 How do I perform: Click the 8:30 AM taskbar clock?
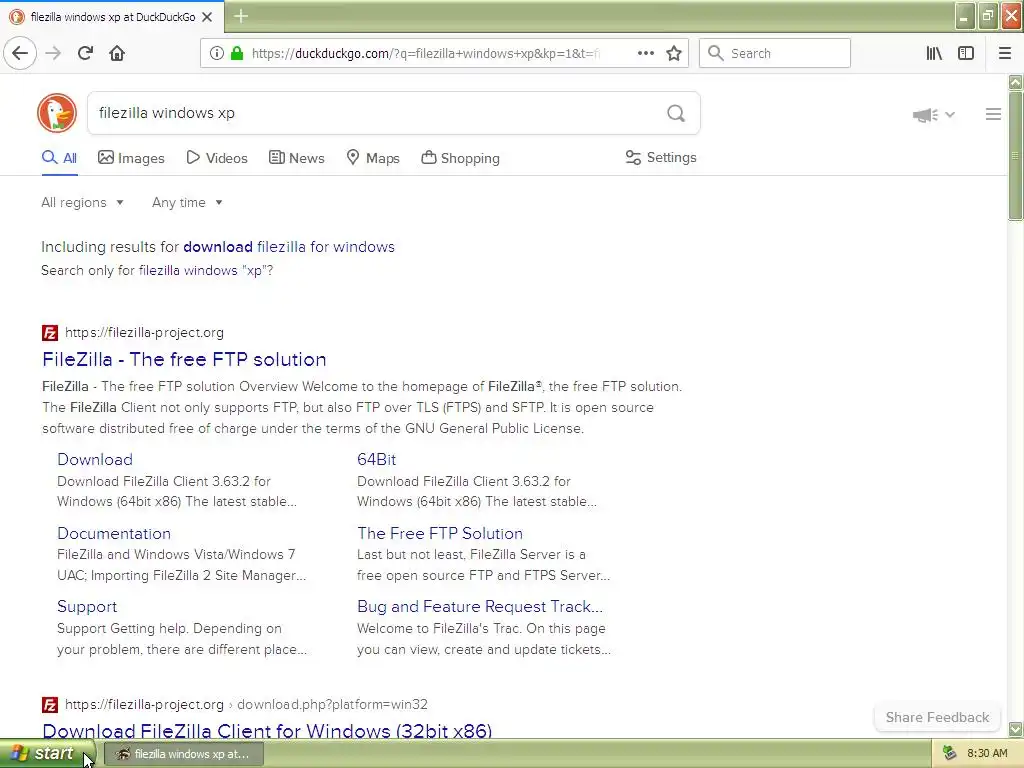(x=987, y=754)
